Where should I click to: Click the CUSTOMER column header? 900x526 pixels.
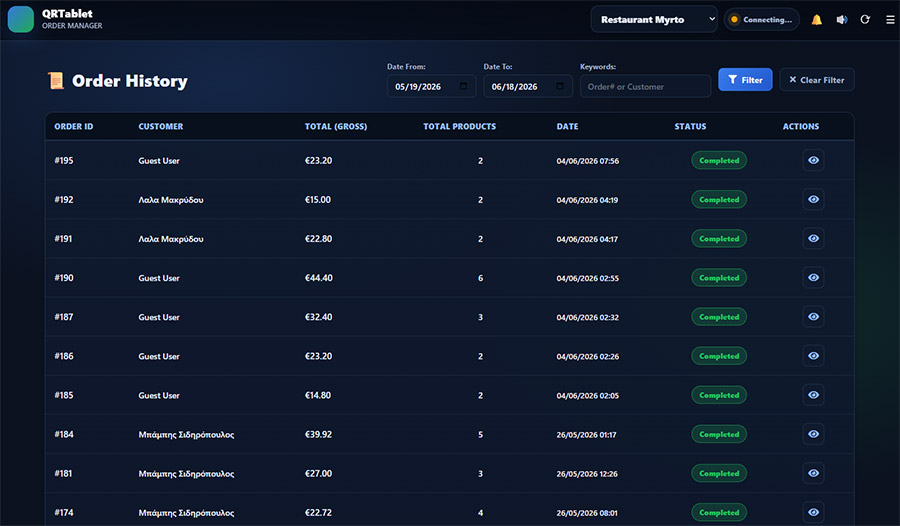161,126
